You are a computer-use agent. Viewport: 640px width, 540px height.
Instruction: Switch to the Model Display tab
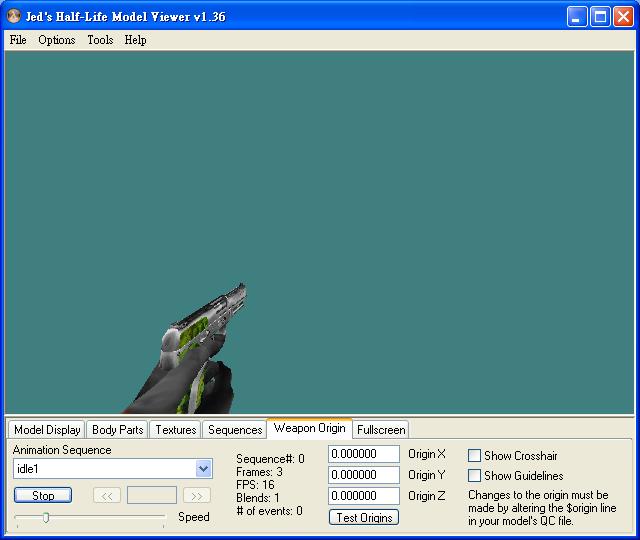coord(47,430)
